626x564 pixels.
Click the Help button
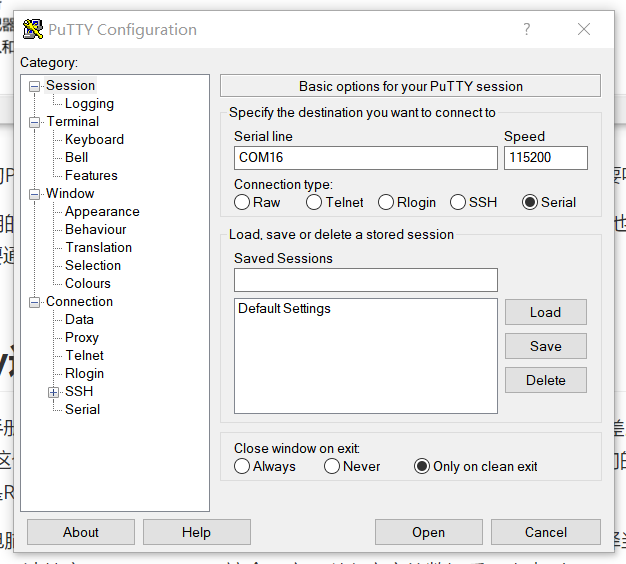[x=196, y=532]
